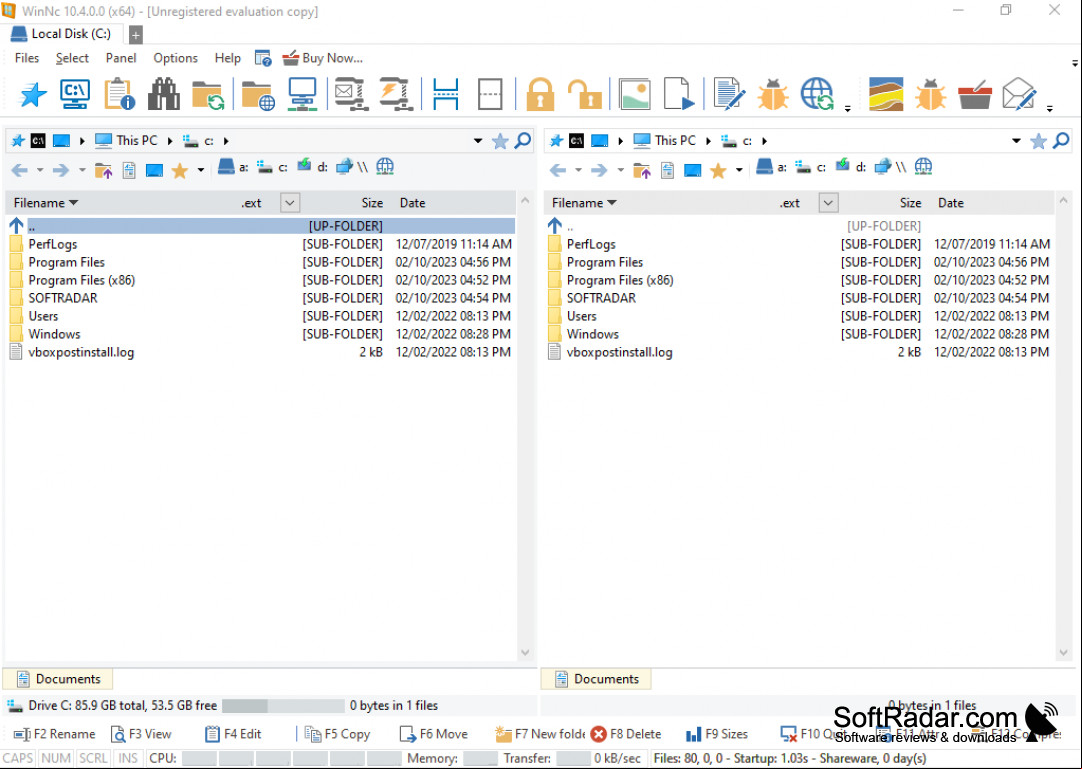Image resolution: width=1082 pixels, height=769 pixels.
Task: Select SOFTRADAR folder in left panel
Action: [x=262, y=298]
